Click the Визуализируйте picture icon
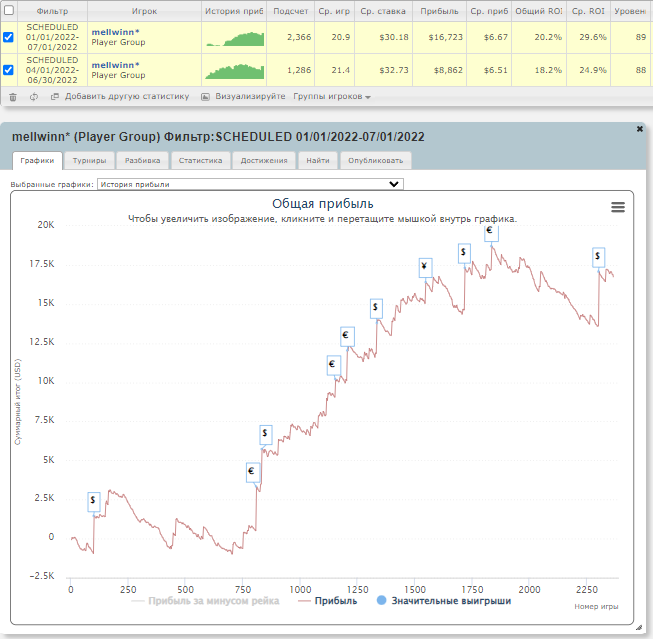This screenshot has height=639, width=653. coord(205,97)
